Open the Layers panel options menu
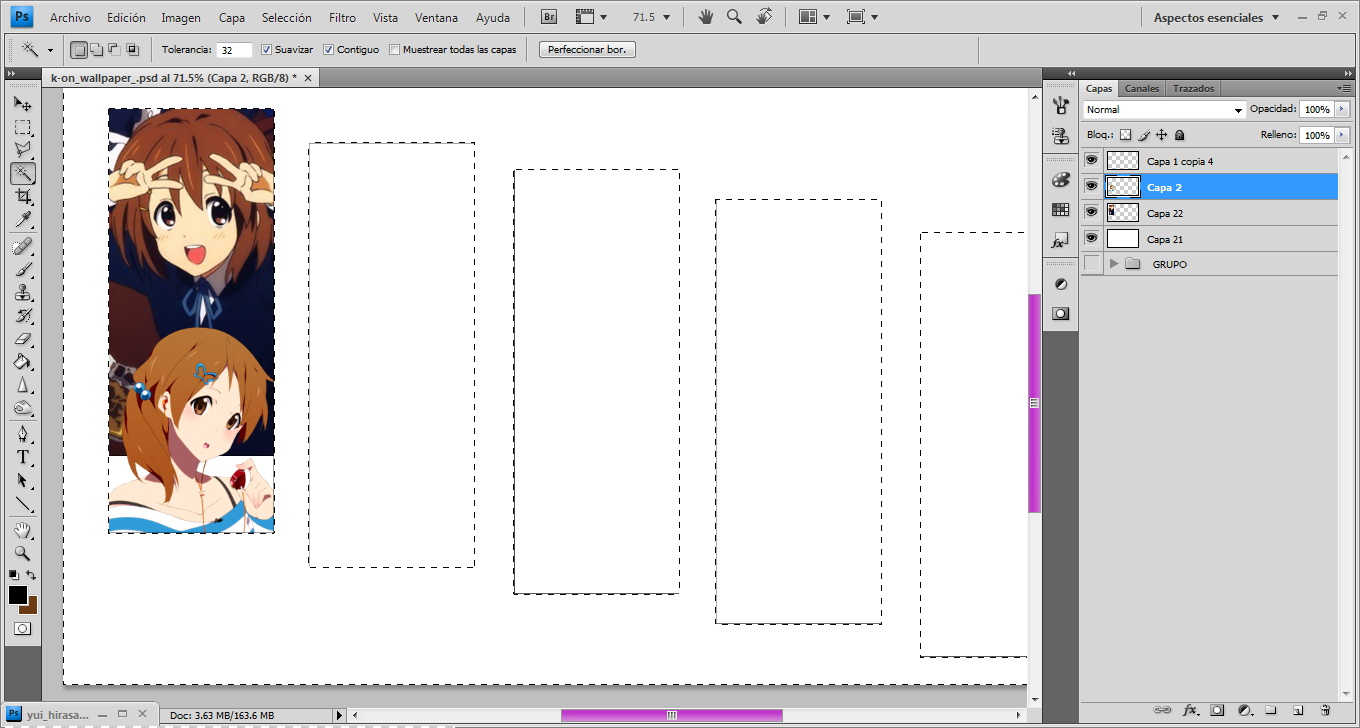 (x=1343, y=88)
